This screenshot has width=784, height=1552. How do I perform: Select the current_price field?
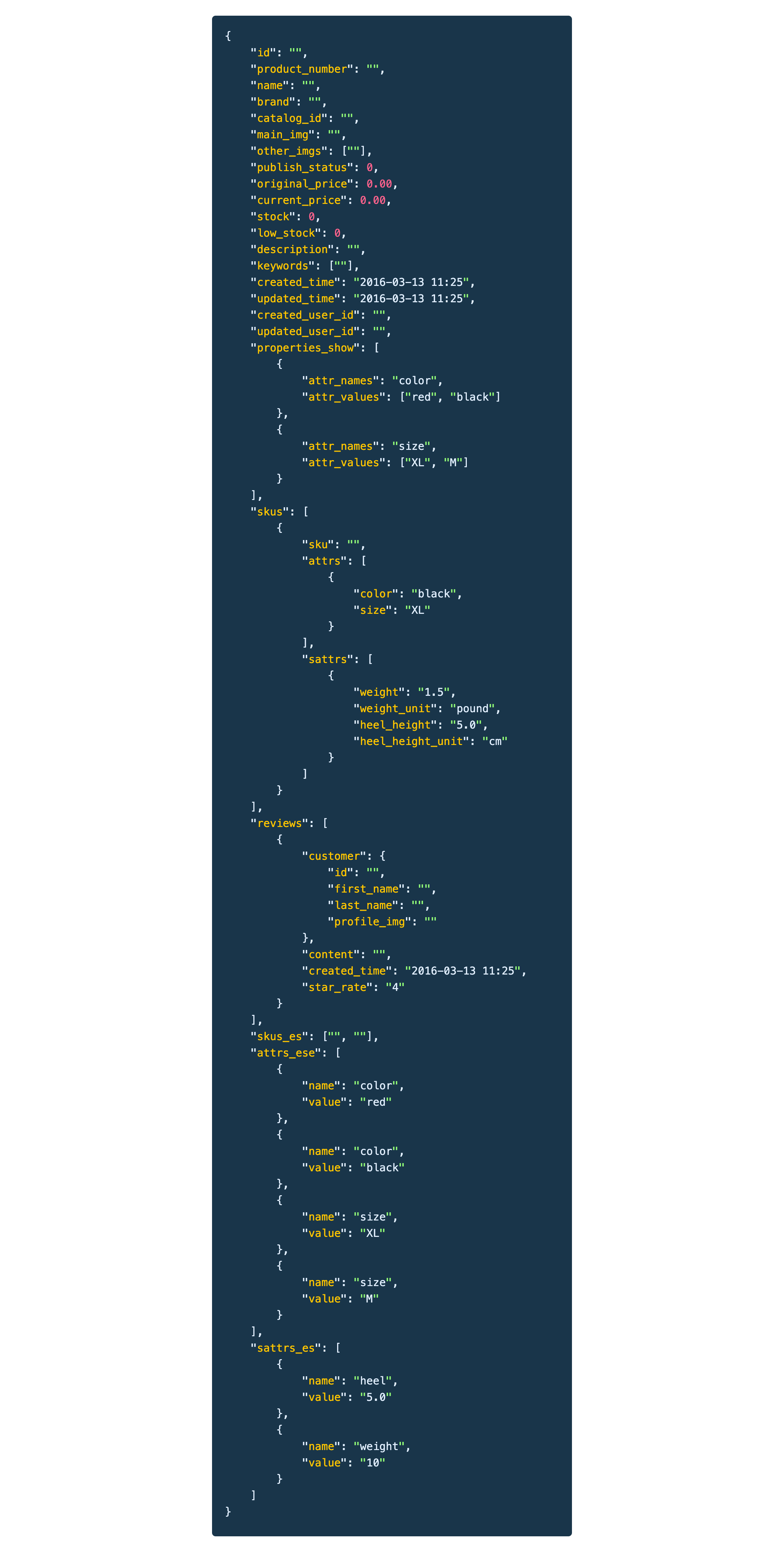pyautogui.click(x=302, y=200)
